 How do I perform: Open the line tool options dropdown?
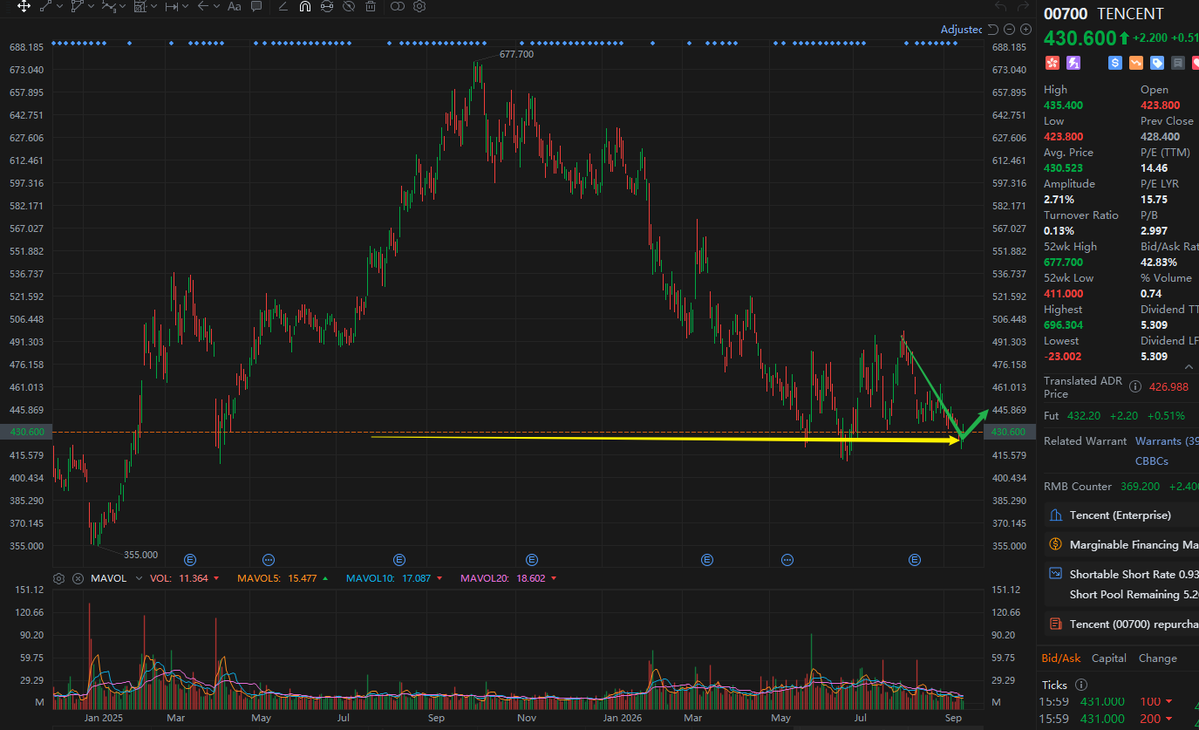tap(60, 6)
